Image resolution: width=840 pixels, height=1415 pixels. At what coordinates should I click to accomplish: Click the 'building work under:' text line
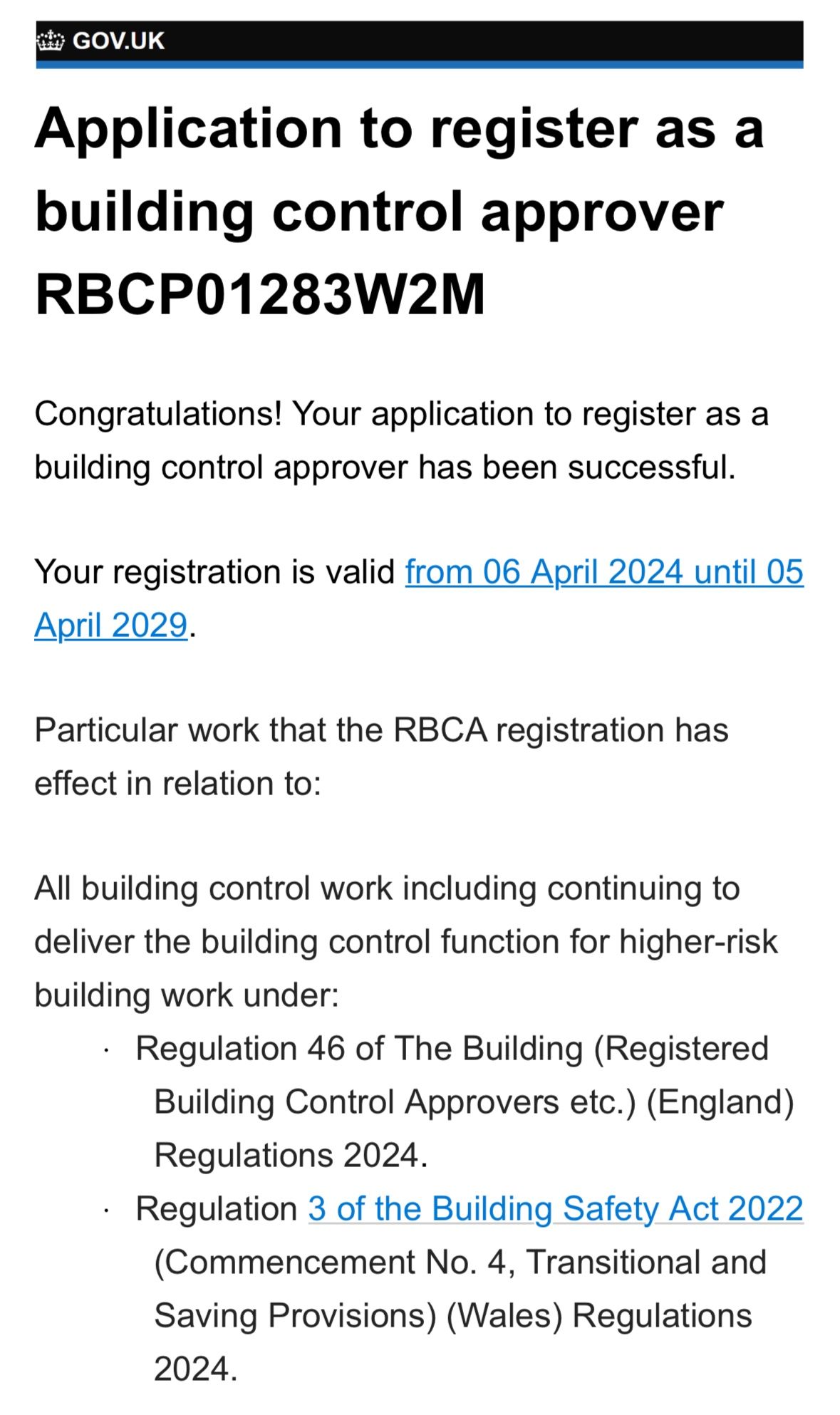point(187,995)
